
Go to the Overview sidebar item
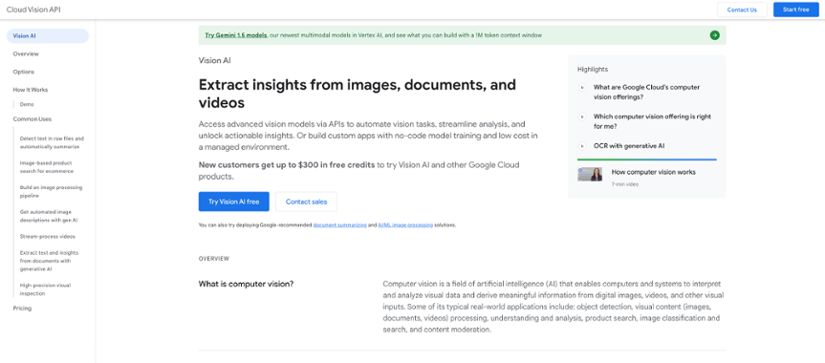tap(26, 54)
